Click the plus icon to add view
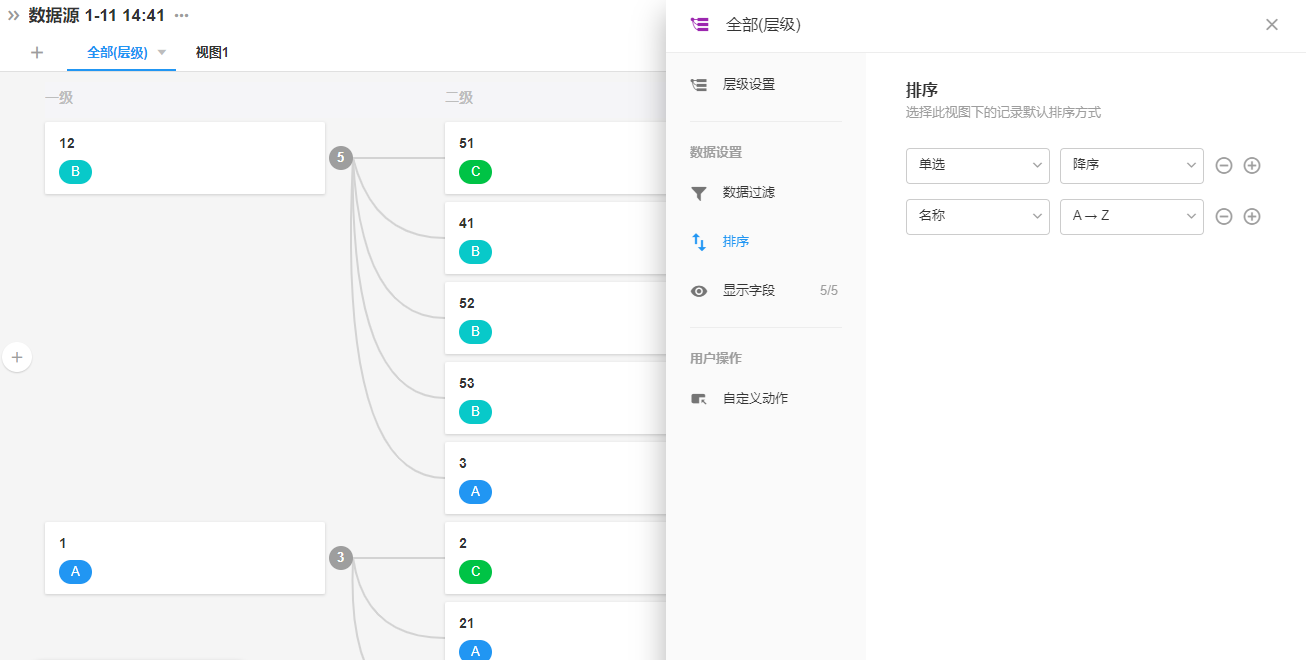 (37, 53)
